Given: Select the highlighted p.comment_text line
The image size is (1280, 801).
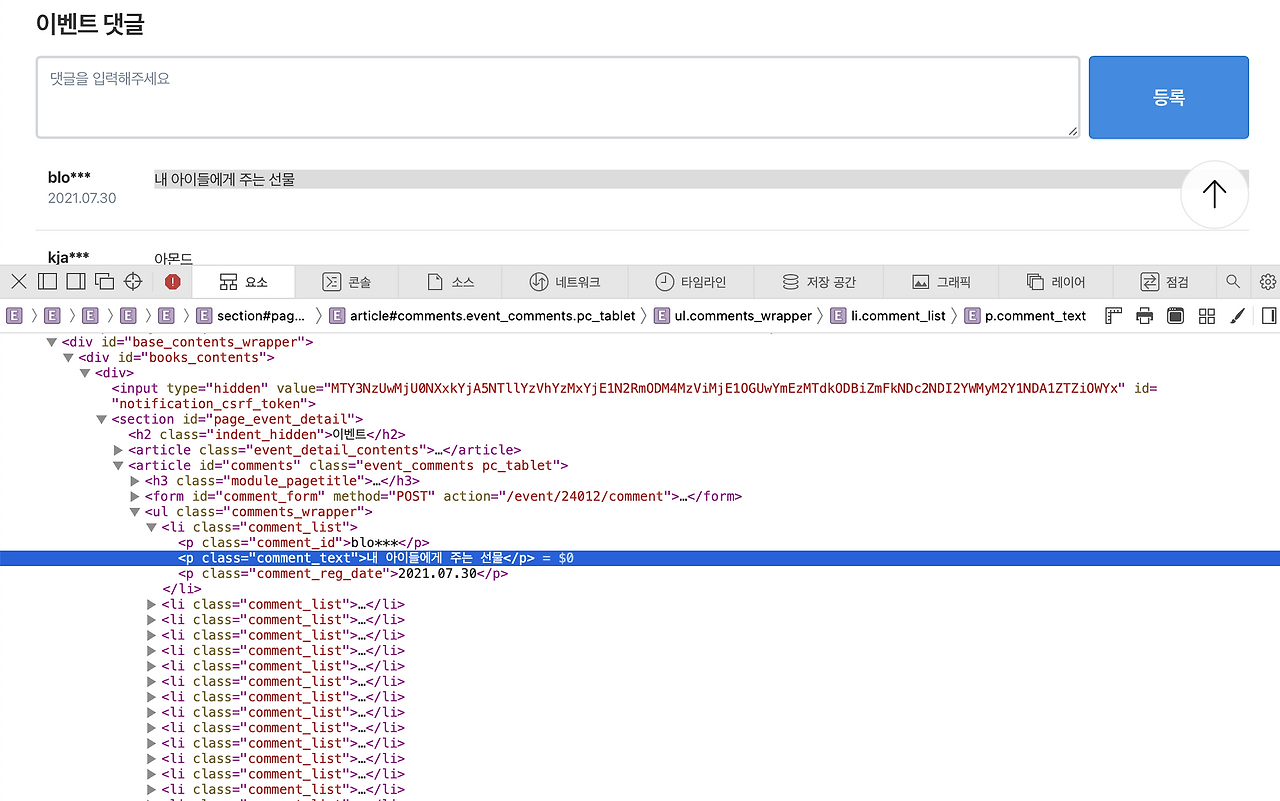Looking at the screenshot, I should (x=640, y=558).
